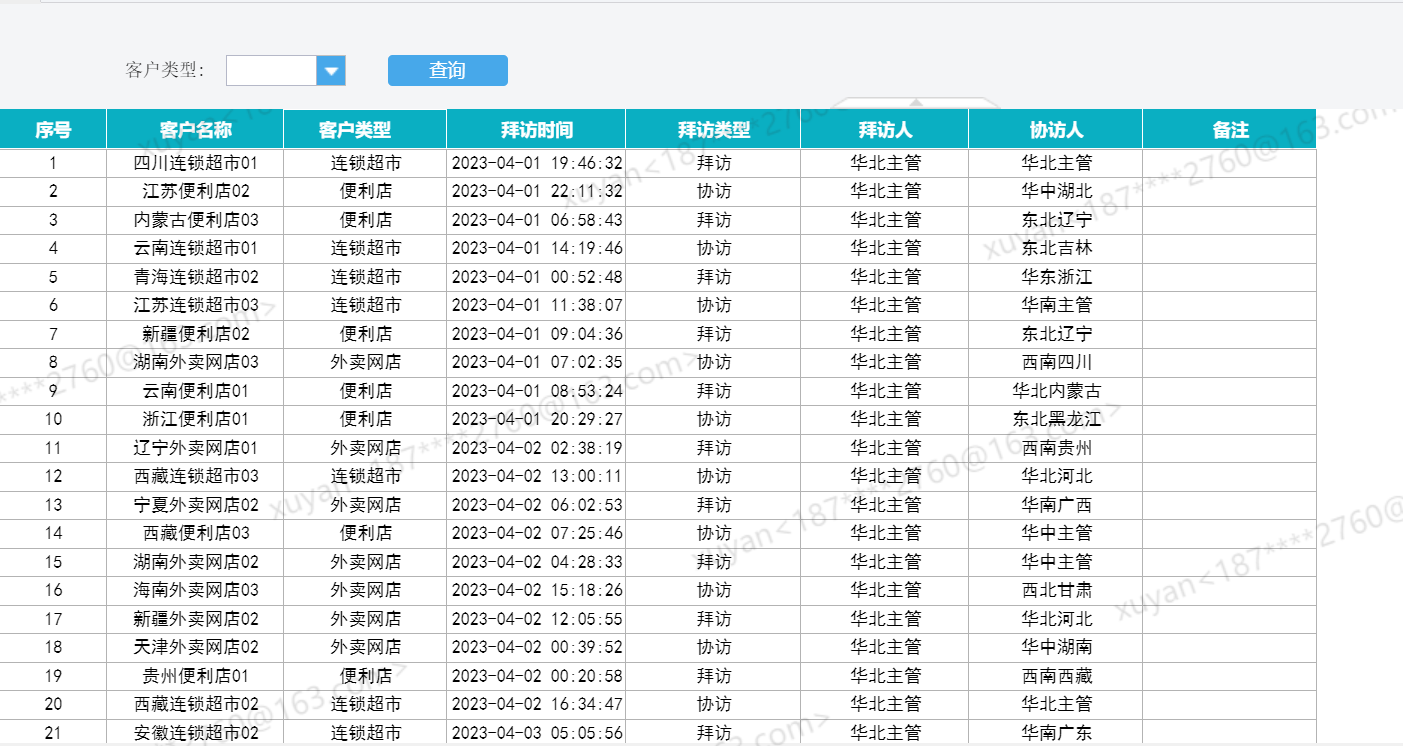
Task: Click the 拜访人 column header
Action: 884,130
